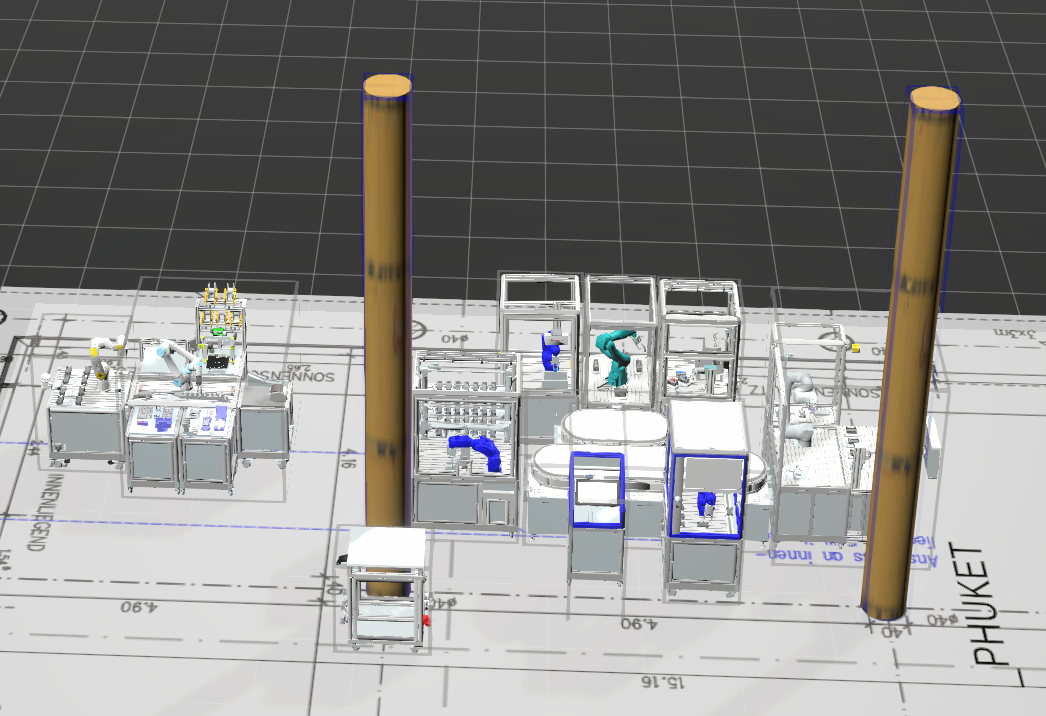Select the blue-framed monitor station
The width and height of the screenshot is (1046, 716).
coord(596,489)
